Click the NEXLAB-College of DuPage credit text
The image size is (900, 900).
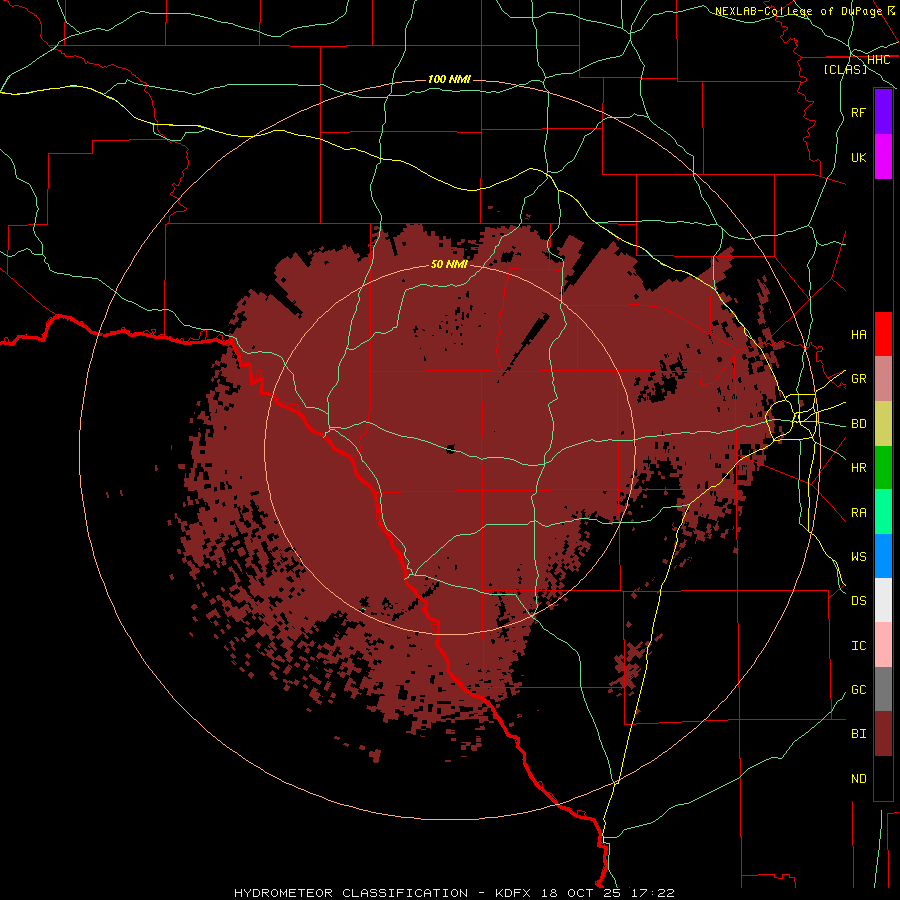[x=798, y=11]
